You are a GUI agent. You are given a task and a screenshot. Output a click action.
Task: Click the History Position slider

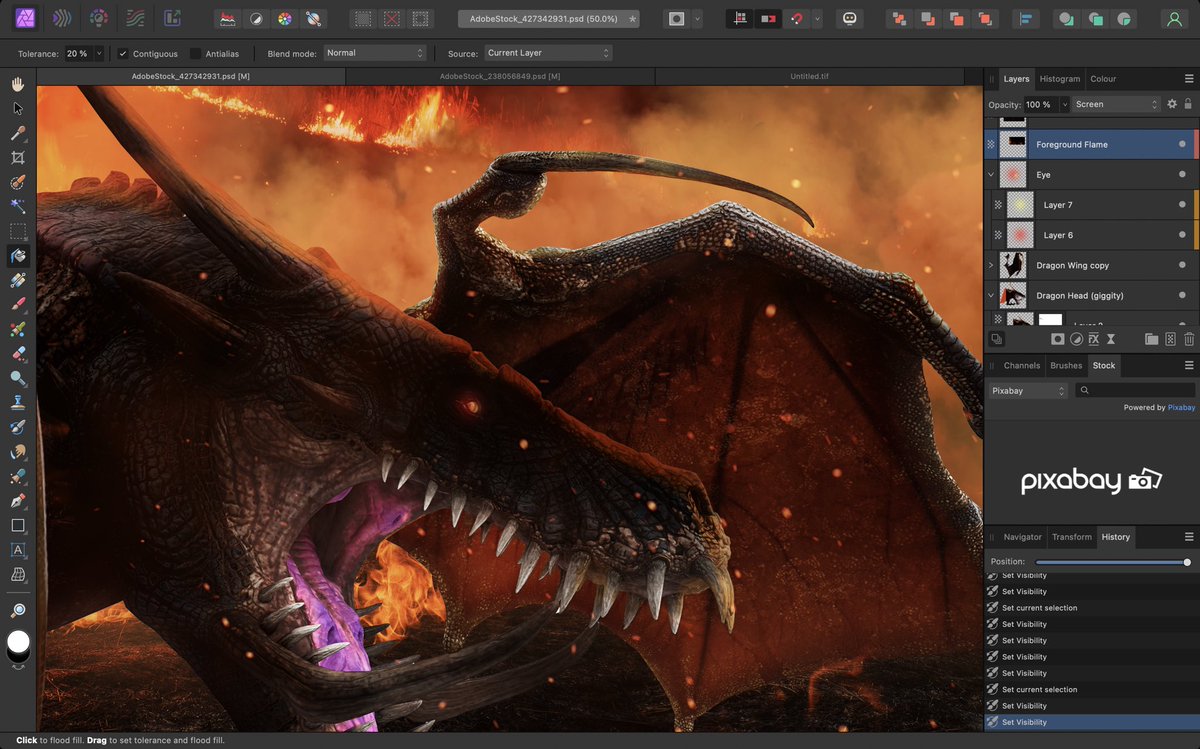tap(1111, 562)
